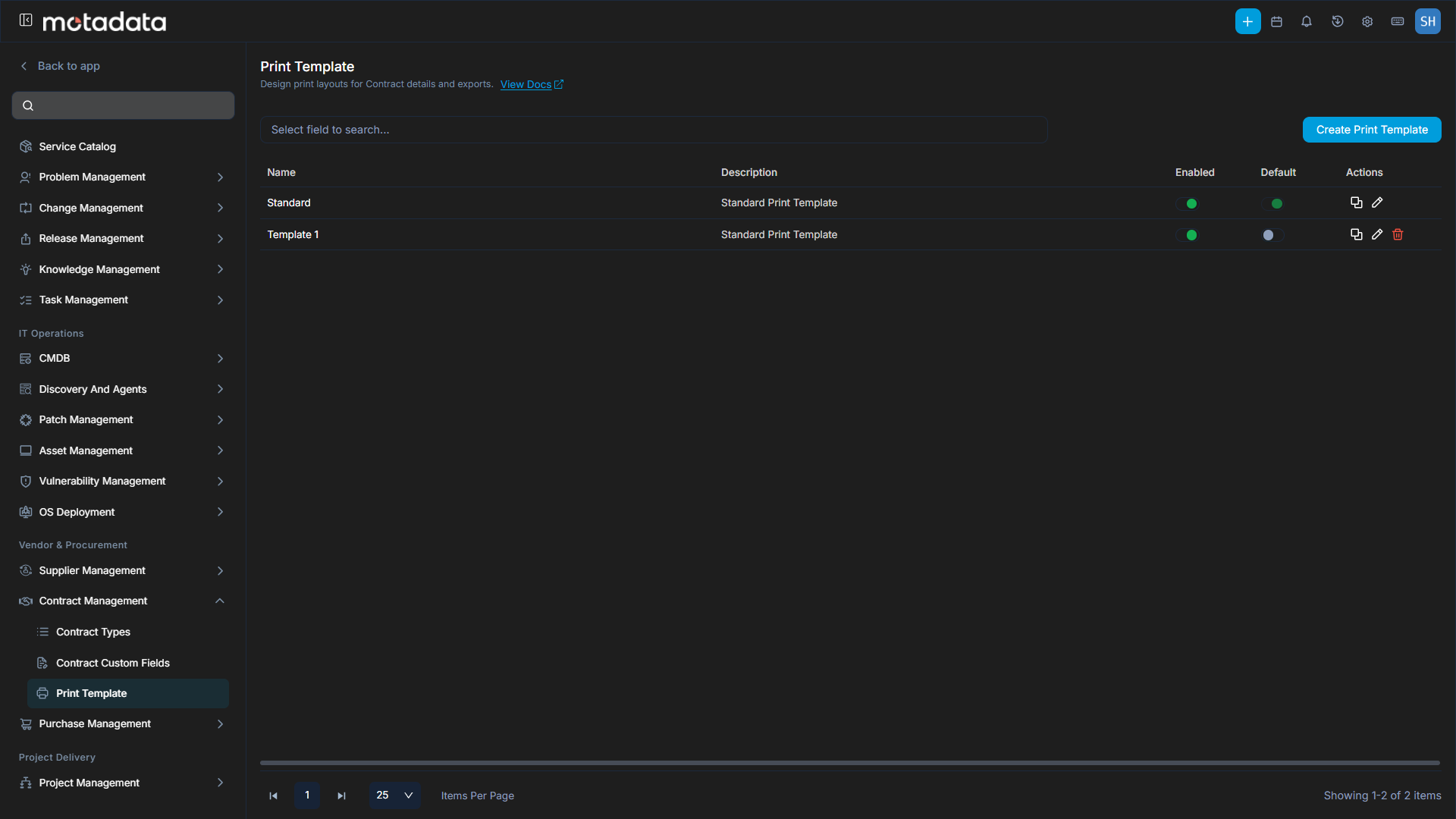Screen dimensions: 1456x819
Task: Go to last page of results
Action: (341, 795)
